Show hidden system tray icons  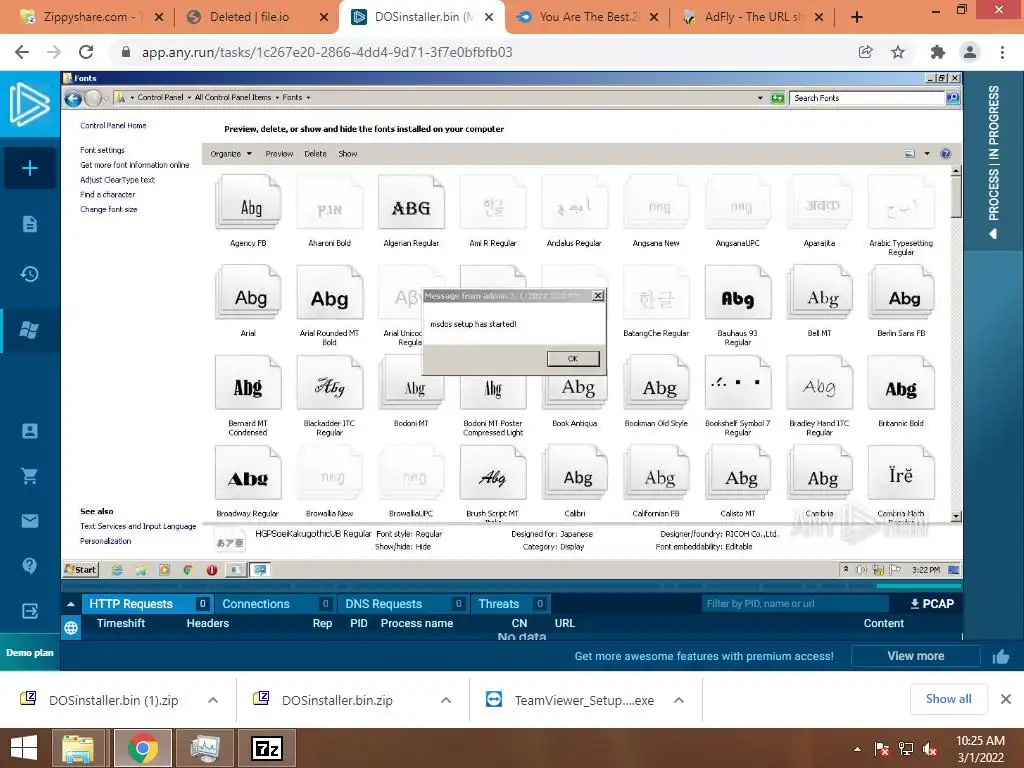click(x=857, y=749)
